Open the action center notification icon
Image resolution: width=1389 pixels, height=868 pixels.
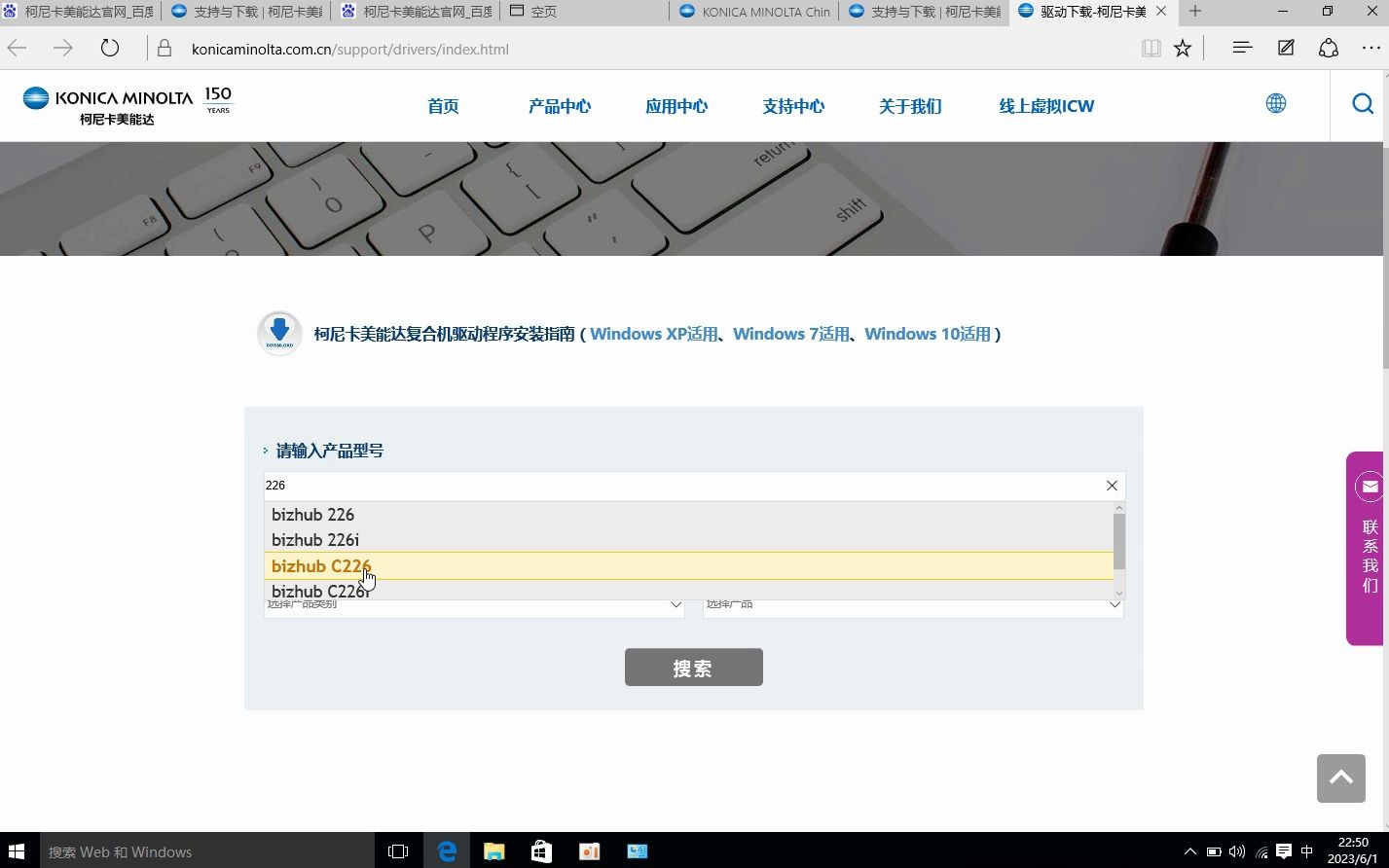(x=1284, y=851)
